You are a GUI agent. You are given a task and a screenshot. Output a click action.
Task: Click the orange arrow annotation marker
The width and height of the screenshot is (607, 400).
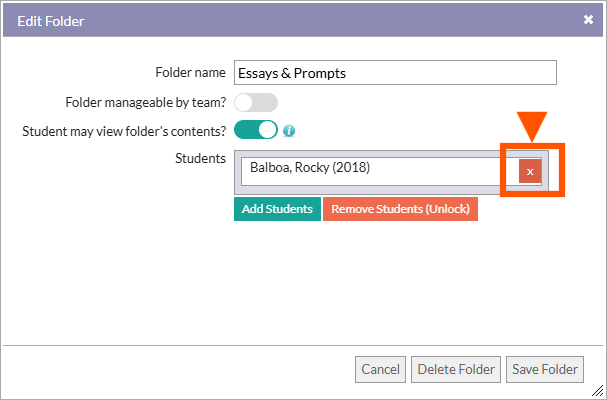(532, 126)
